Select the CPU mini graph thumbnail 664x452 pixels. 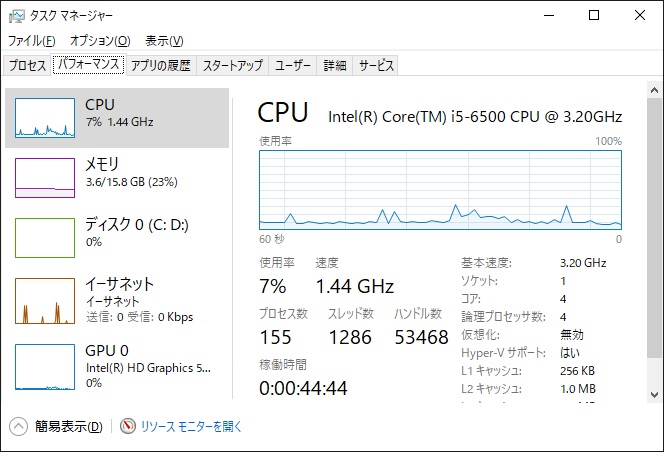coord(45,117)
